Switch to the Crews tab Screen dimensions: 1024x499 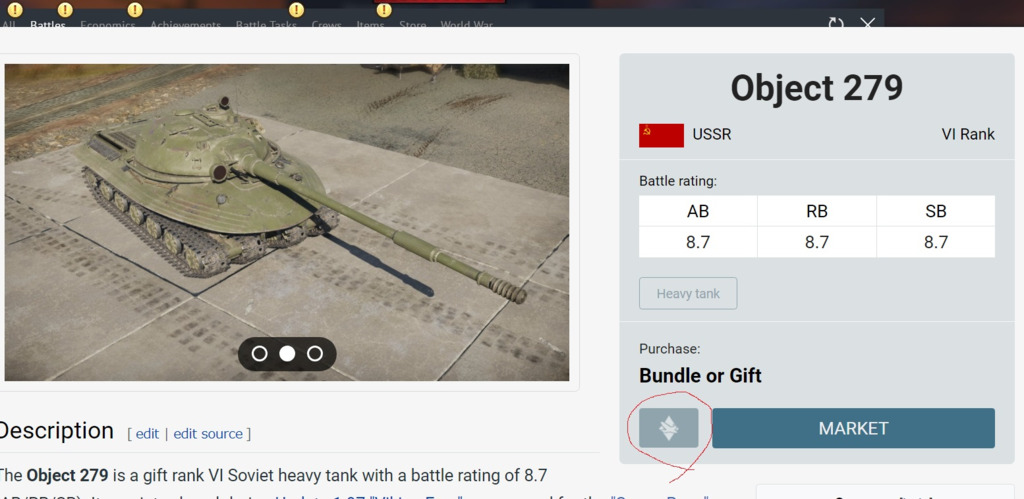327,25
